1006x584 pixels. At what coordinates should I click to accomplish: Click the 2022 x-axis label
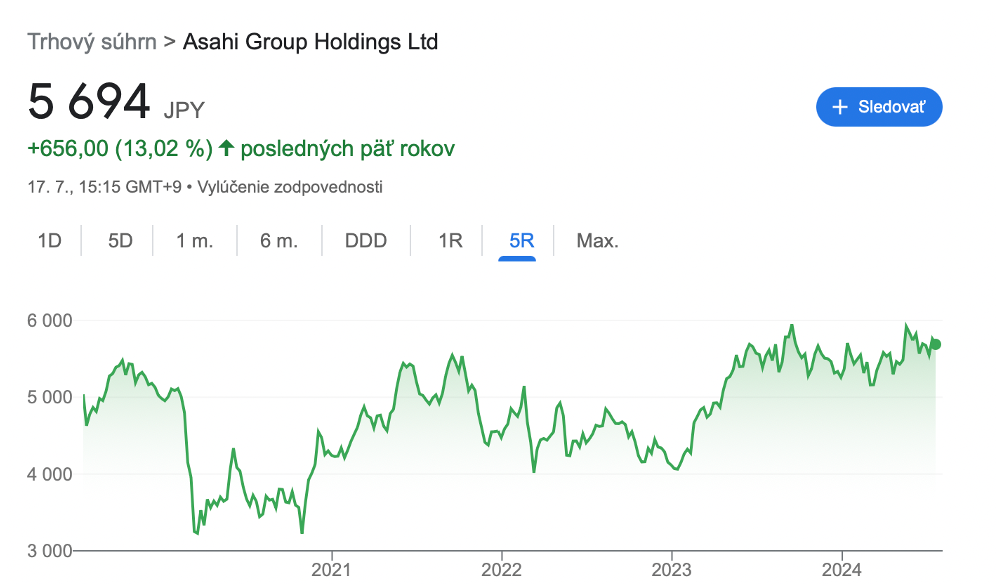(x=501, y=570)
